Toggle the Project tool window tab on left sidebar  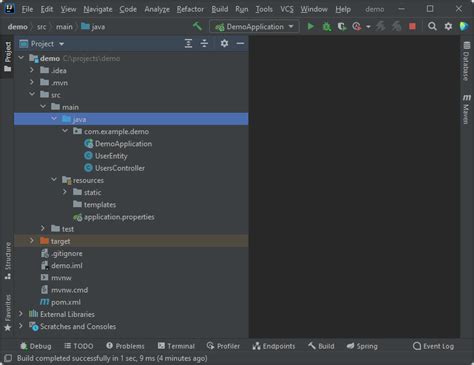pos(8,57)
